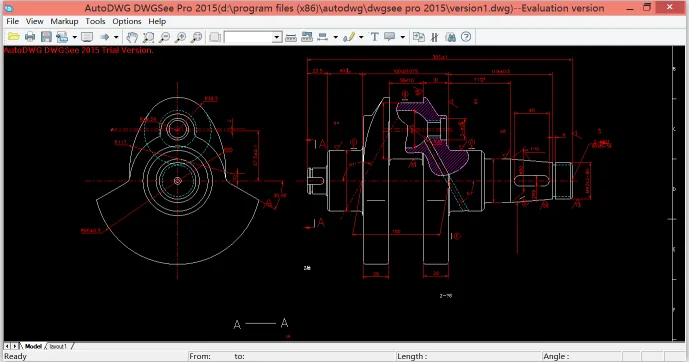Open a drawing file via folder icon
Viewport: 689px width, 362px height.
click(x=14, y=37)
